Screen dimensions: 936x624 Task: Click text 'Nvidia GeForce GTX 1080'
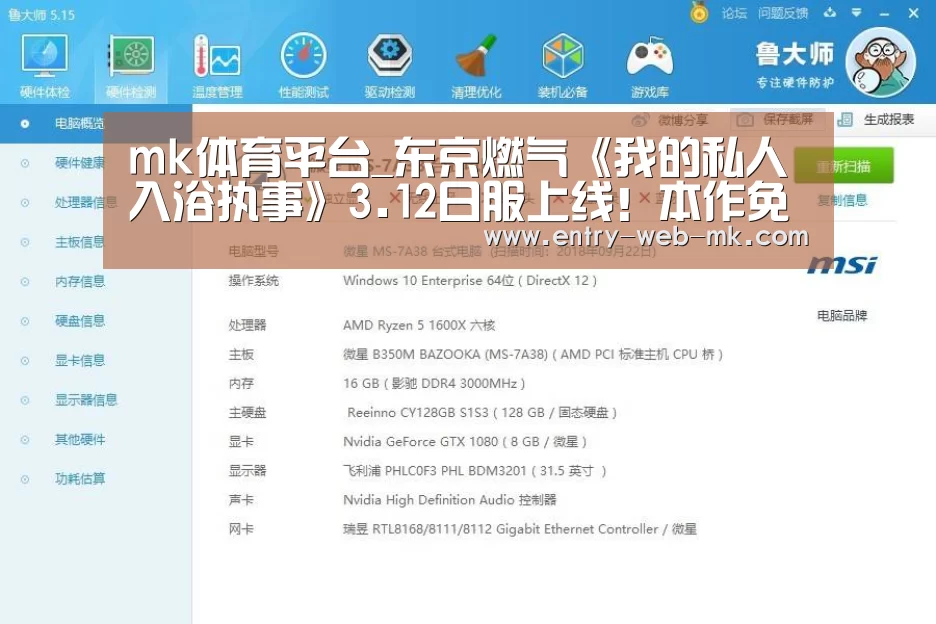click(420, 442)
